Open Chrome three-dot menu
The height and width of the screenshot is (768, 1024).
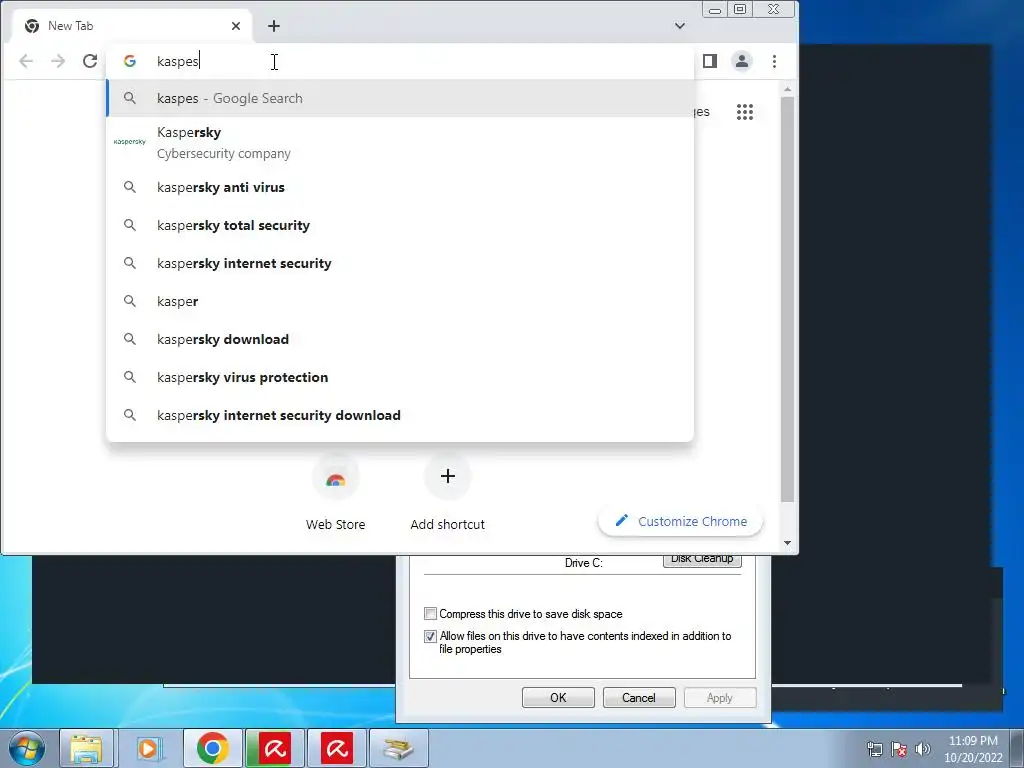click(x=775, y=61)
